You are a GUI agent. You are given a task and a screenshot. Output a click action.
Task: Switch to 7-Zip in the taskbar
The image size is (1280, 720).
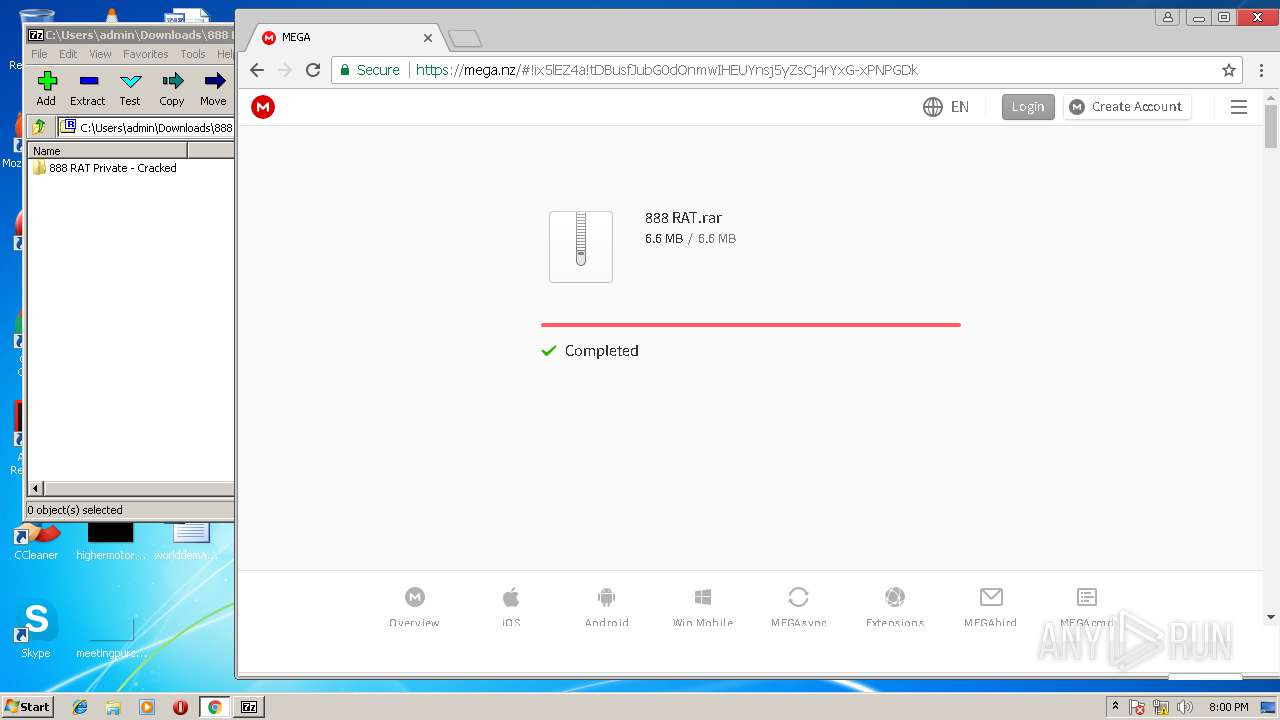click(x=249, y=707)
